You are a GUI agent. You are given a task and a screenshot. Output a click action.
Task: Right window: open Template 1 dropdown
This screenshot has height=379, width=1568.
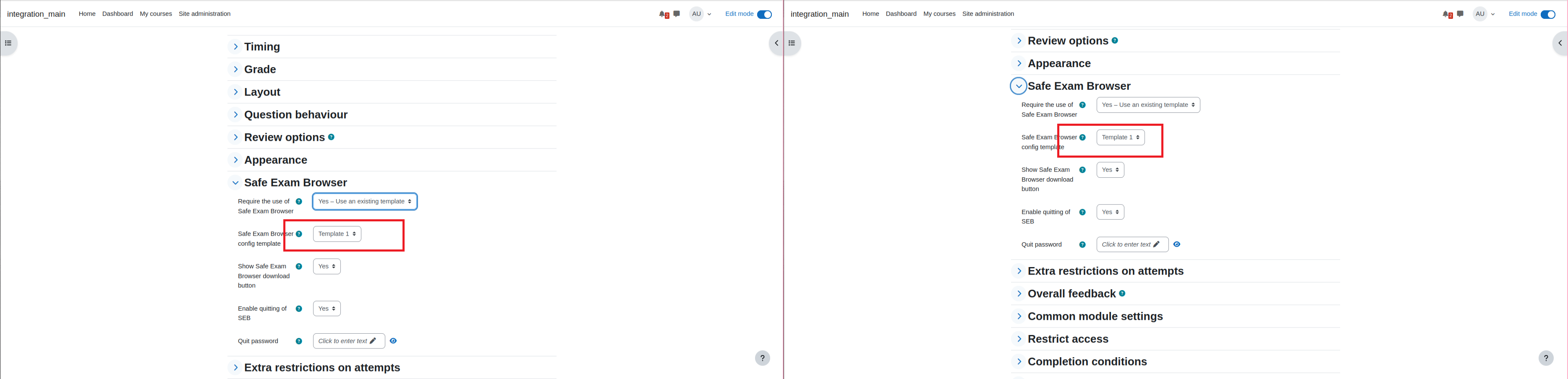(x=1121, y=138)
